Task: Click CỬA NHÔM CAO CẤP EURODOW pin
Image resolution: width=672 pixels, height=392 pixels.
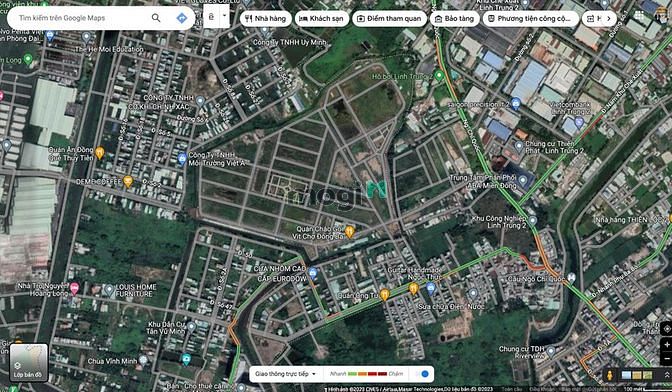Action: 313,272
